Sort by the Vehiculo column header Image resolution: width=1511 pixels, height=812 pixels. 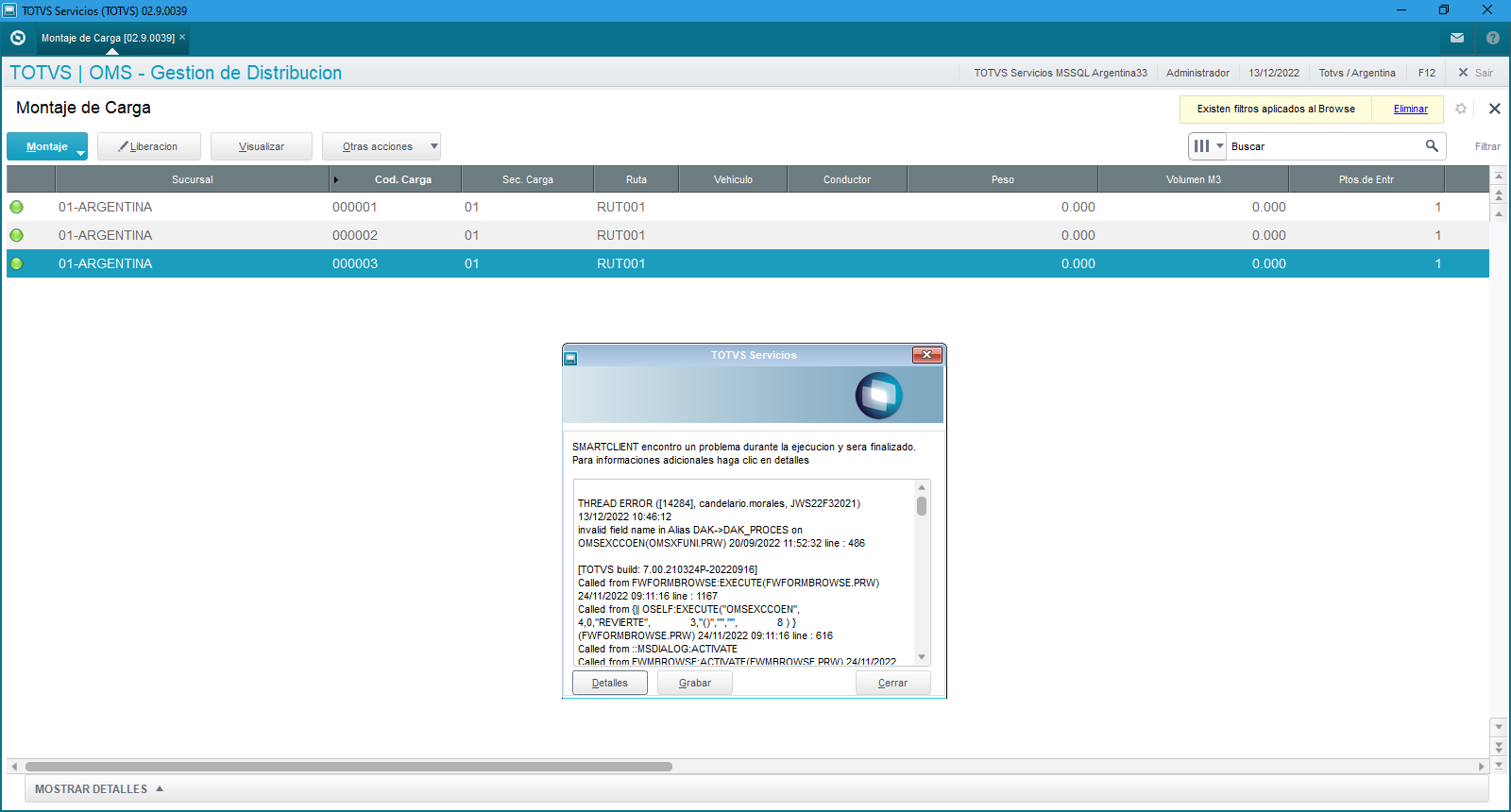734,179
